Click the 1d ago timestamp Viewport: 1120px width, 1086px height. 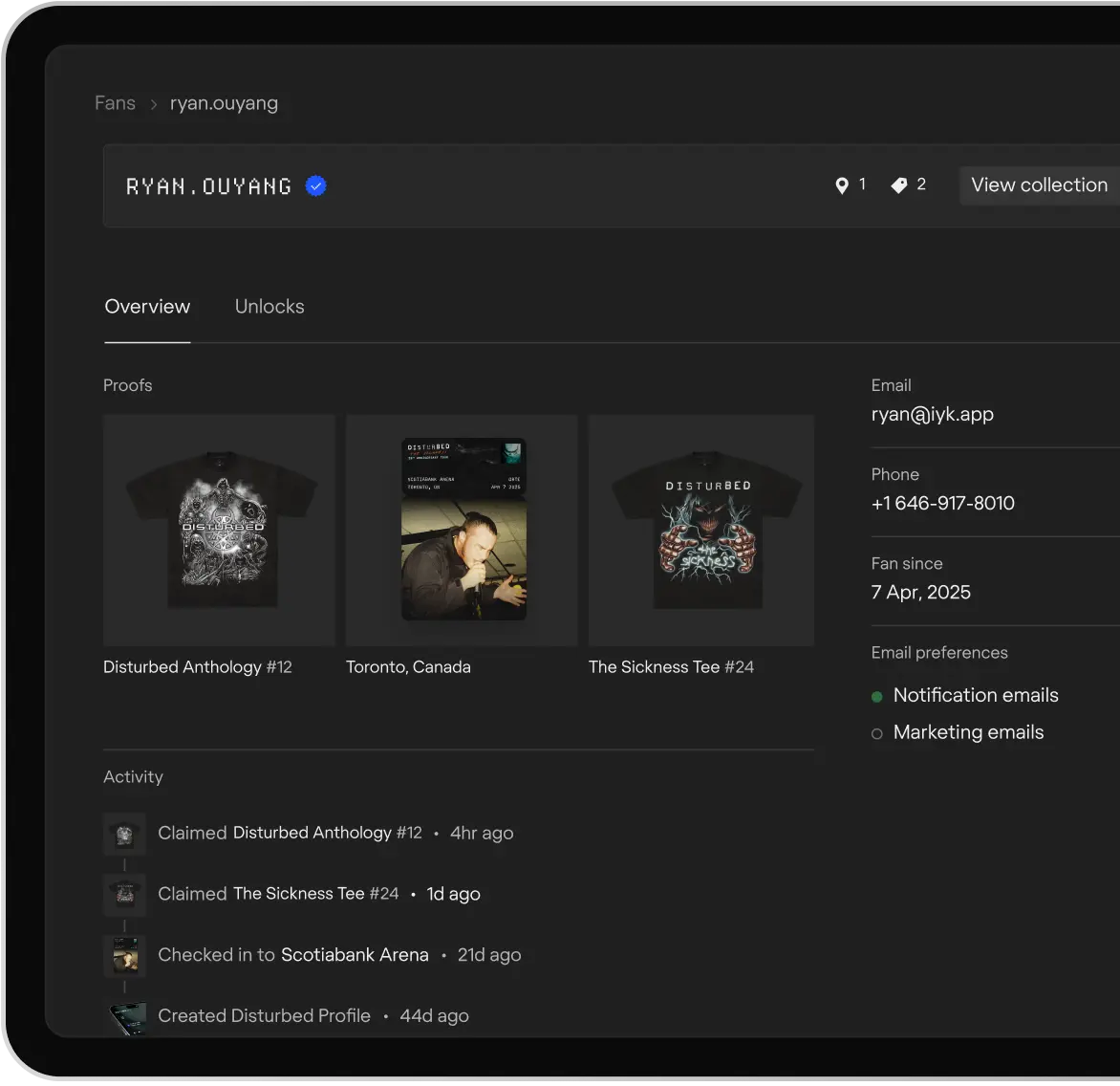[x=454, y=894]
